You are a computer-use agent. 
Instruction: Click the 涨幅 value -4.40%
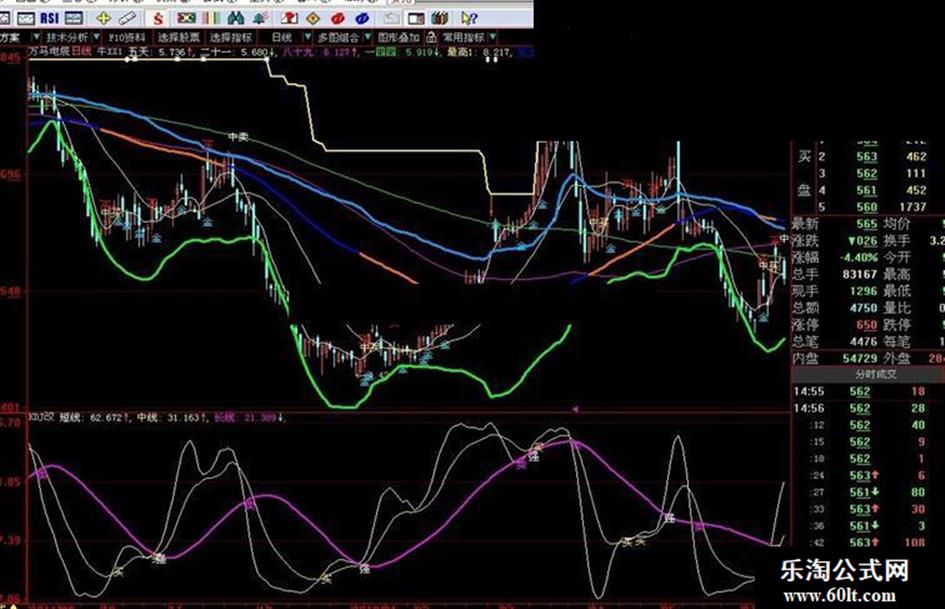[x=858, y=257]
